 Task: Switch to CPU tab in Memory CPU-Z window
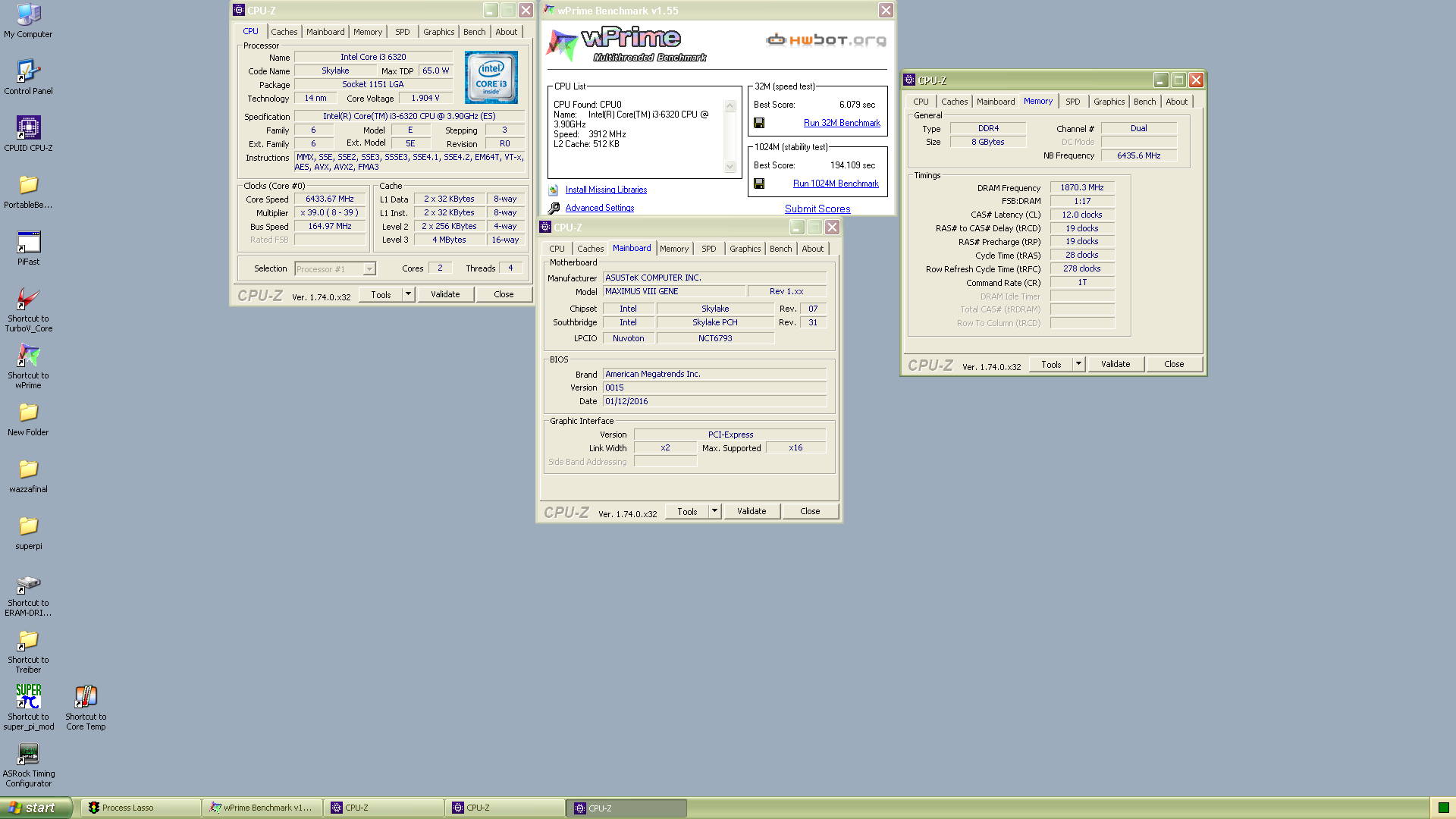coord(921,102)
